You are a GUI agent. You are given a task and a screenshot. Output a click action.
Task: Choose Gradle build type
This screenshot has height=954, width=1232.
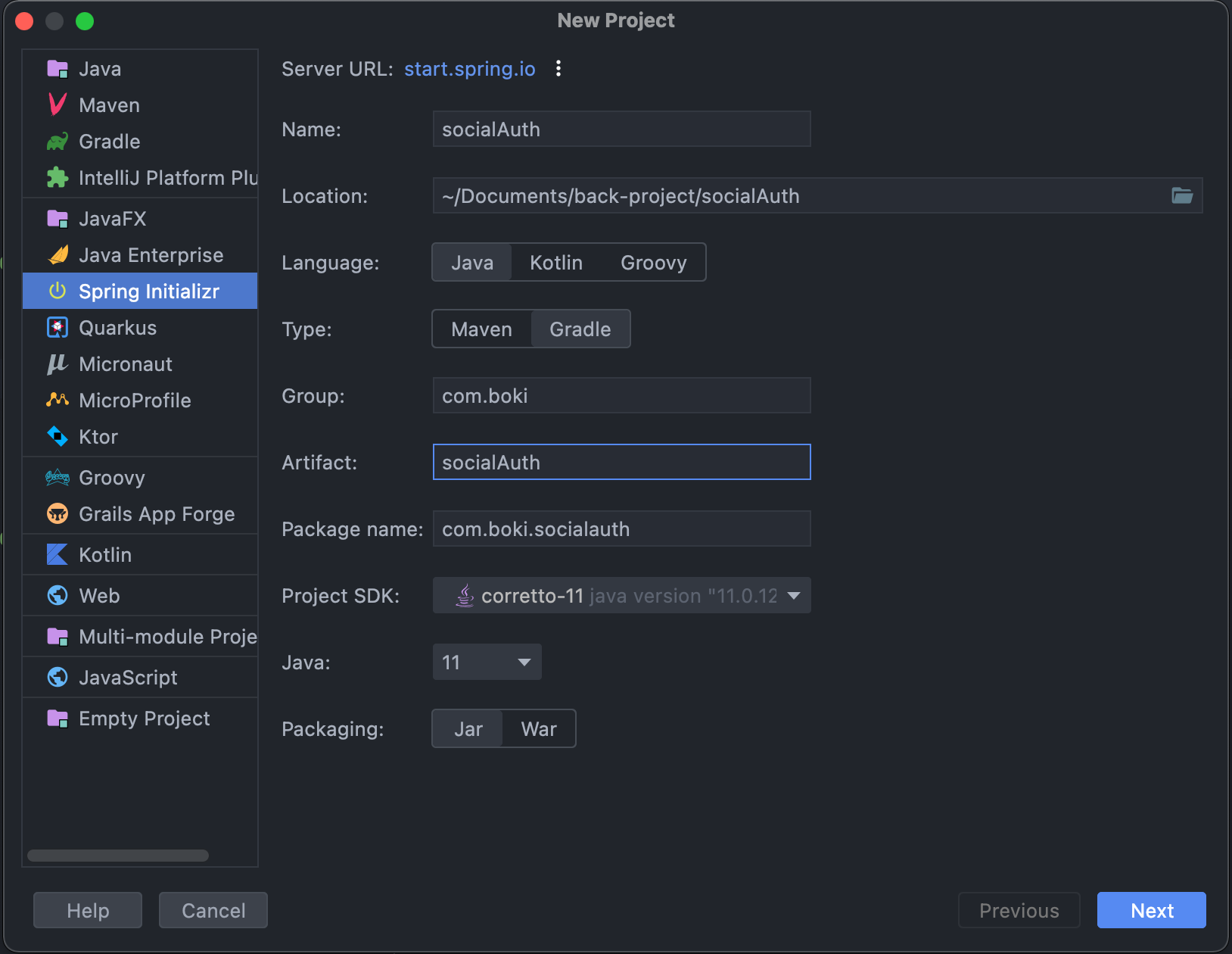[580, 329]
